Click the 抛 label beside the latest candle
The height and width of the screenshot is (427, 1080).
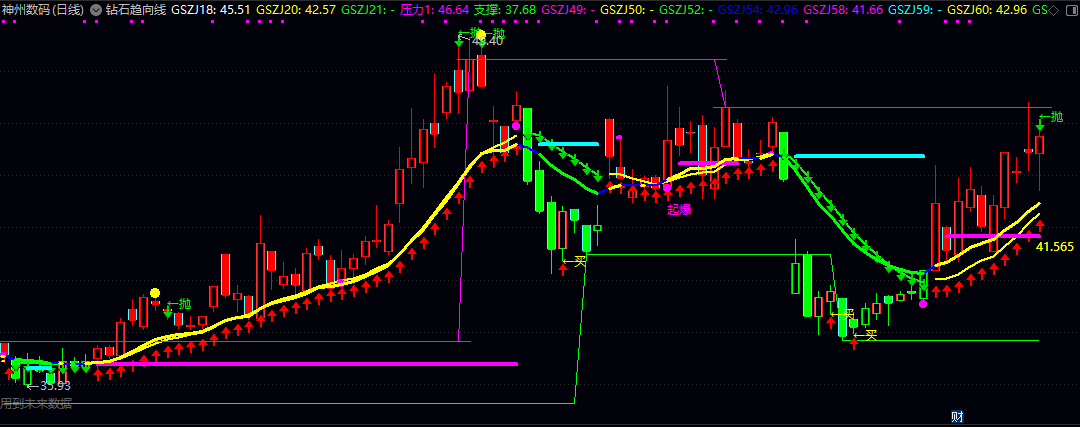[1057, 116]
